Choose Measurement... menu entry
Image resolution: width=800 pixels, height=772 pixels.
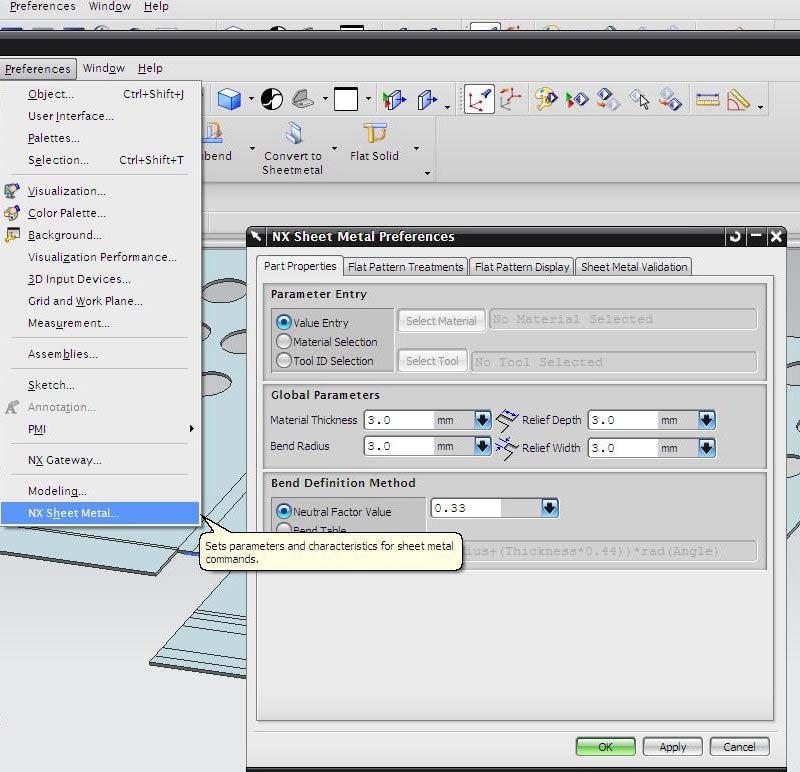tap(100, 323)
